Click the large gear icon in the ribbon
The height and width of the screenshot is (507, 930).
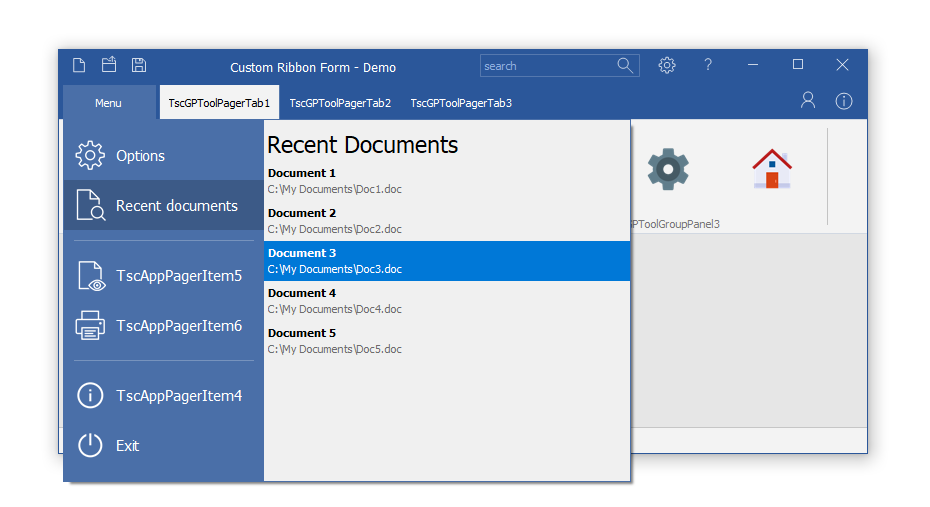[668, 169]
